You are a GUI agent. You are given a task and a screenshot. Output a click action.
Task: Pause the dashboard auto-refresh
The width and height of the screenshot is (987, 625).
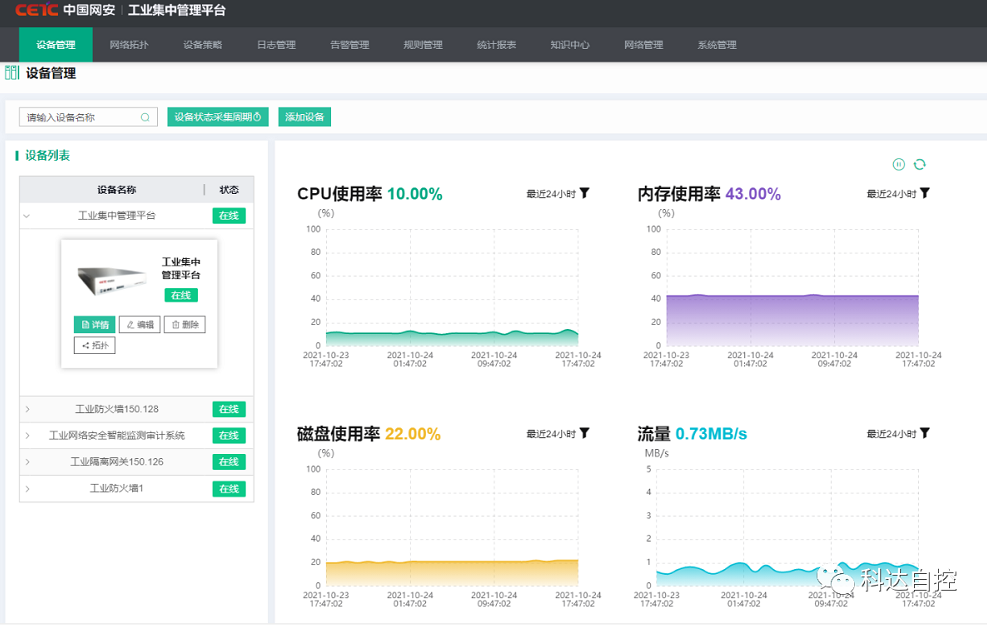(x=899, y=165)
